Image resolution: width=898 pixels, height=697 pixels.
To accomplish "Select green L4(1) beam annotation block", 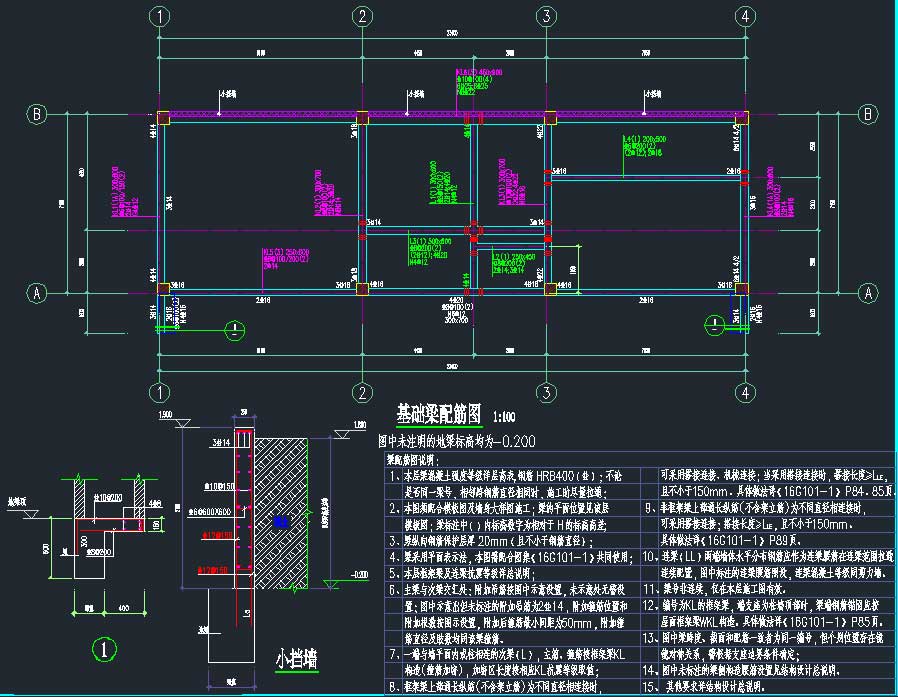I will tap(644, 146).
